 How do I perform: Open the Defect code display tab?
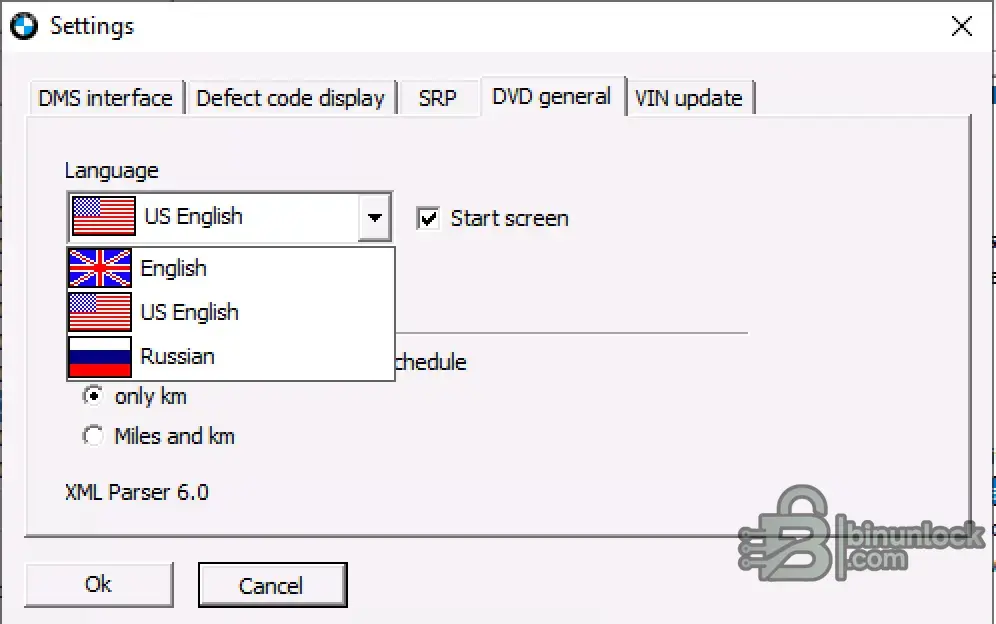[x=290, y=98]
